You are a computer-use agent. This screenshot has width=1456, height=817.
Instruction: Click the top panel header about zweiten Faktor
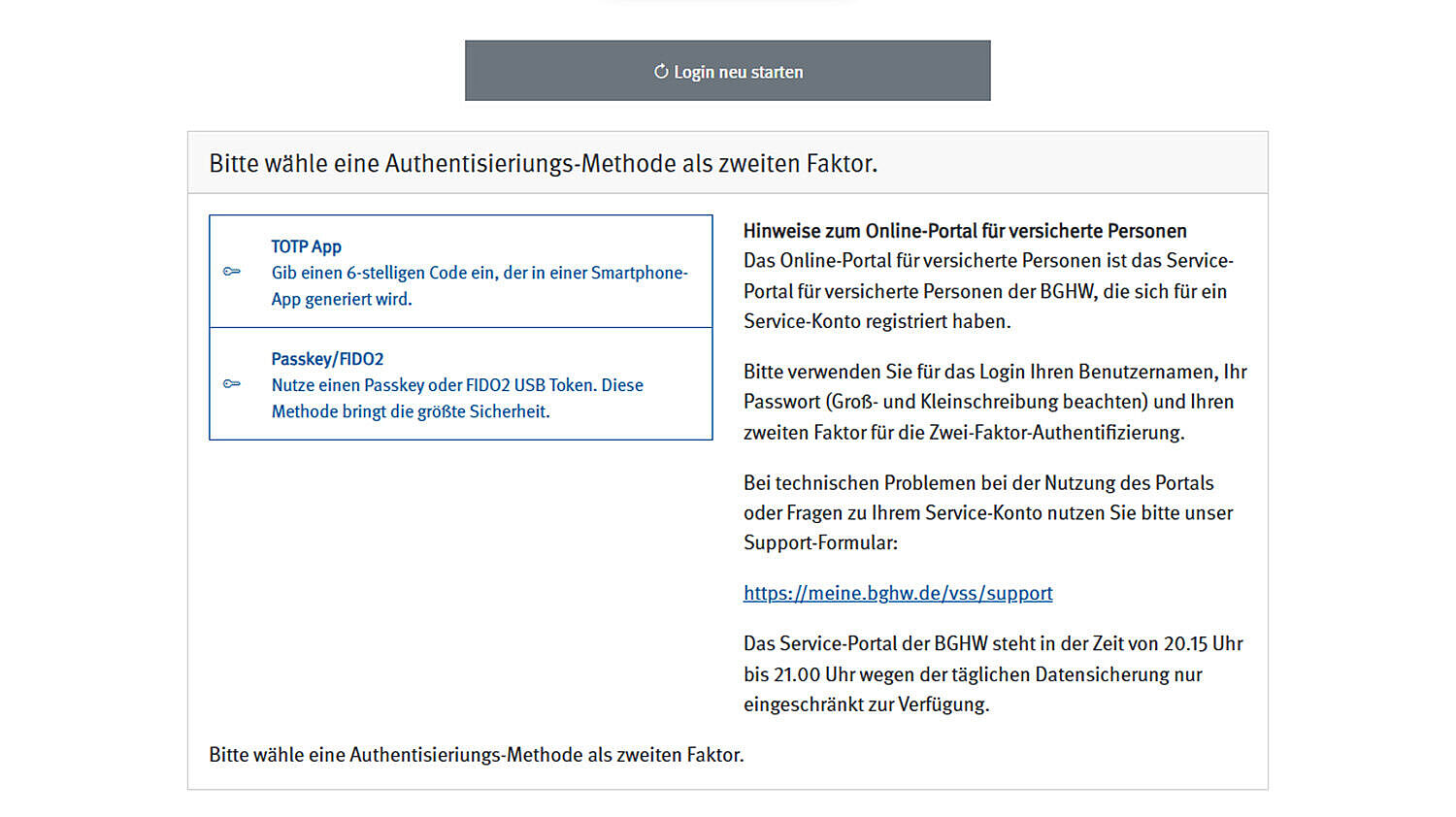(543, 163)
